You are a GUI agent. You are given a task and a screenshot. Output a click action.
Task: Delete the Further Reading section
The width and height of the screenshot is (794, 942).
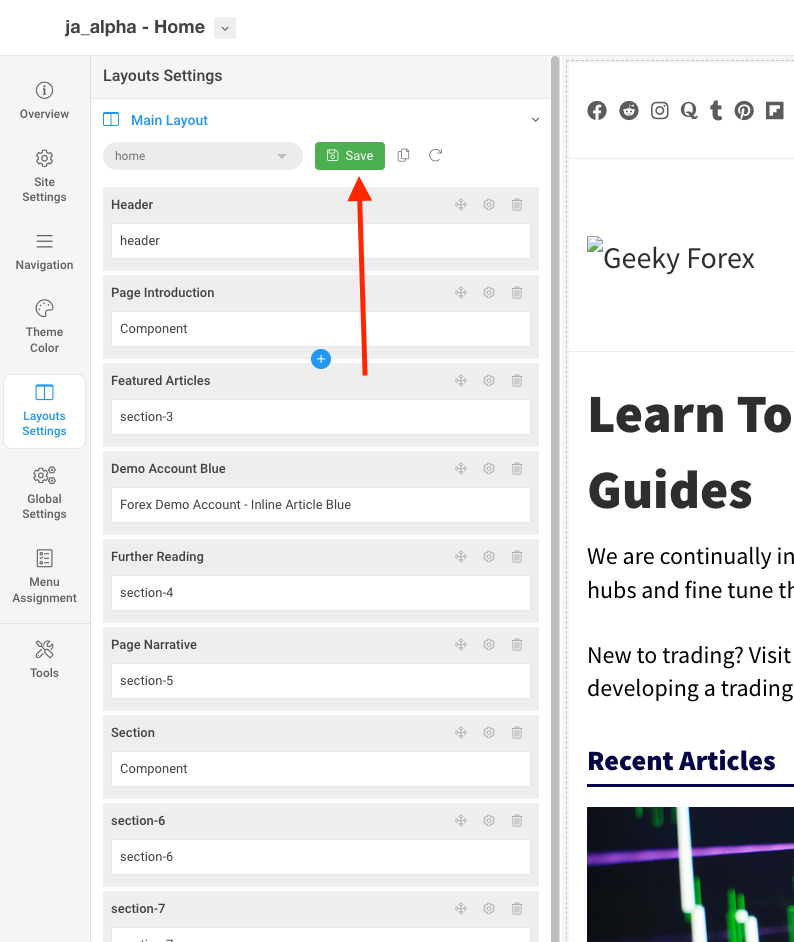click(x=517, y=556)
